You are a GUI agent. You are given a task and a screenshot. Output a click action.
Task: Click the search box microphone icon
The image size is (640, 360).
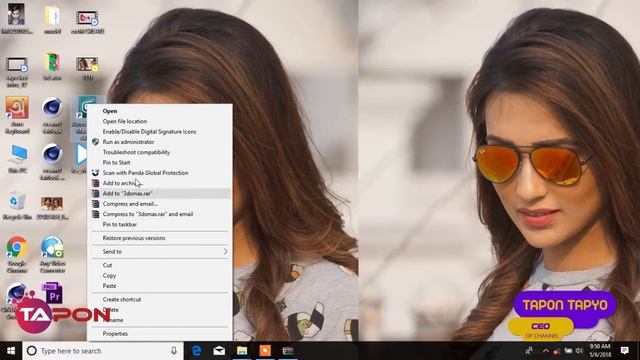pos(174,351)
